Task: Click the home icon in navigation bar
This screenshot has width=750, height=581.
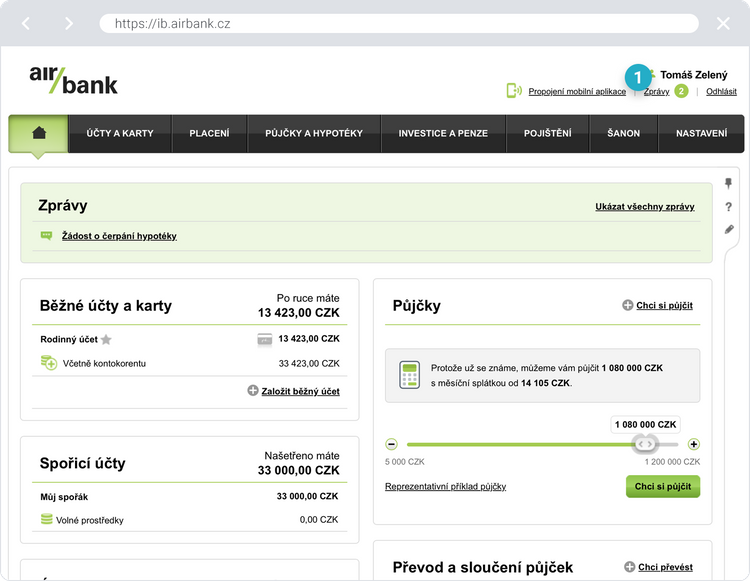Action: (x=39, y=133)
